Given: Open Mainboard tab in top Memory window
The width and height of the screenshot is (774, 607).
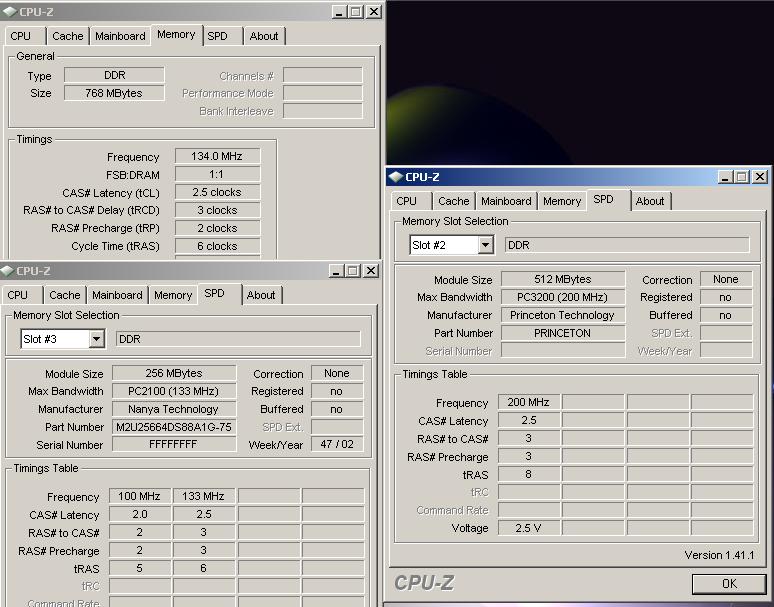Looking at the screenshot, I should click(120, 36).
